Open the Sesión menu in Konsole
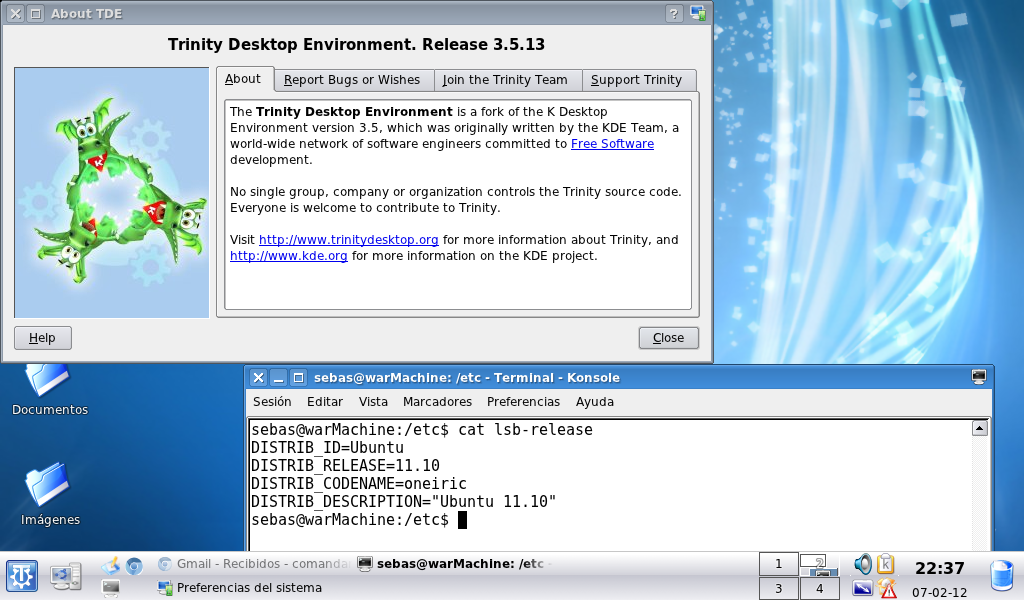The height and width of the screenshot is (600, 1024). click(x=271, y=401)
